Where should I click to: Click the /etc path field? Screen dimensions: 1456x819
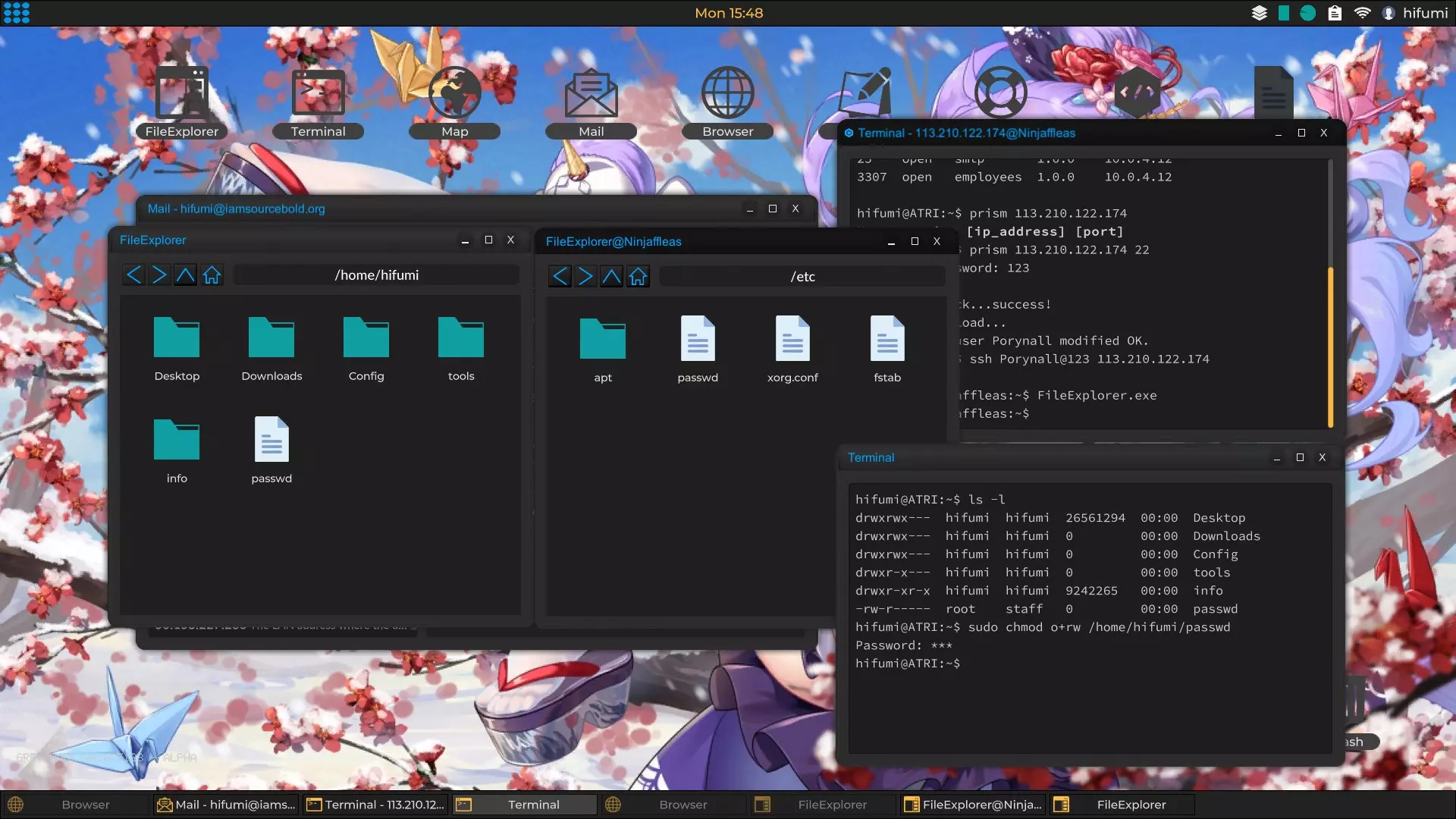point(802,277)
